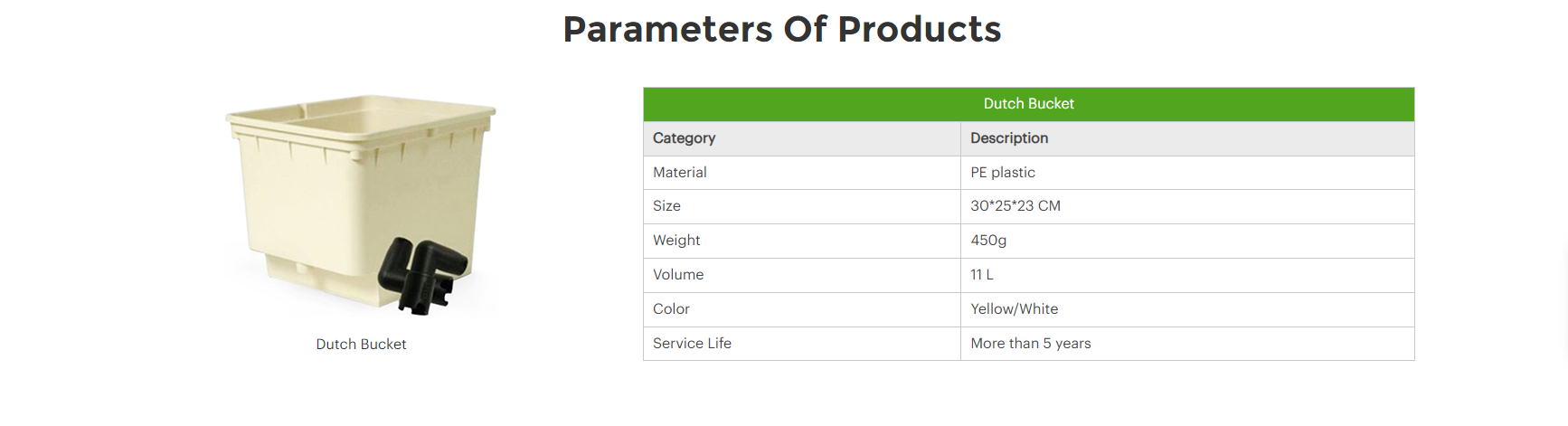Image resolution: width=1568 pixels, height=426 pixels.
Task: Select the Color row label
Action: click(671, 309)
